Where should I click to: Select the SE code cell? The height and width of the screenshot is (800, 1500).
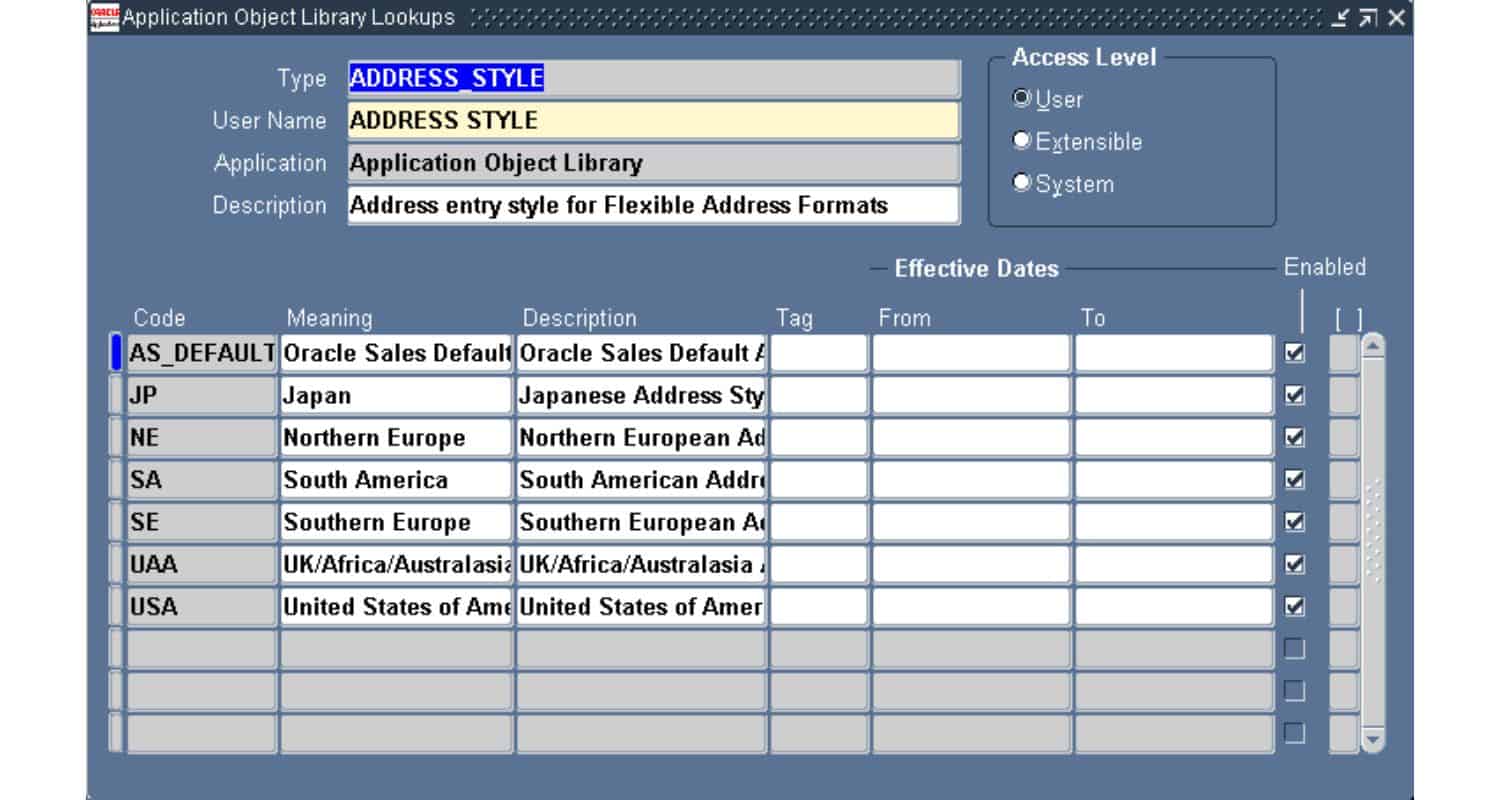pyautogui.click(x=201, y=522)
